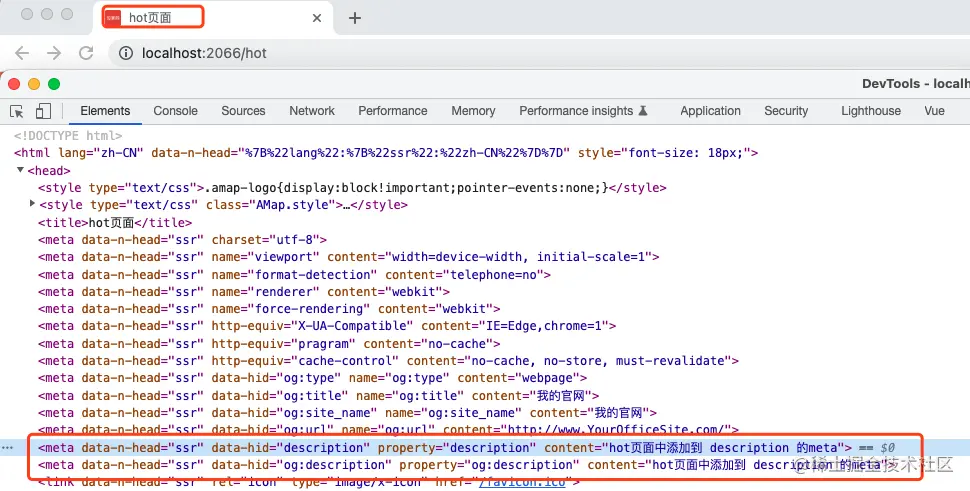Open the Lighthouse tab
Screen dimensions: 970x491
pos(871,111)
